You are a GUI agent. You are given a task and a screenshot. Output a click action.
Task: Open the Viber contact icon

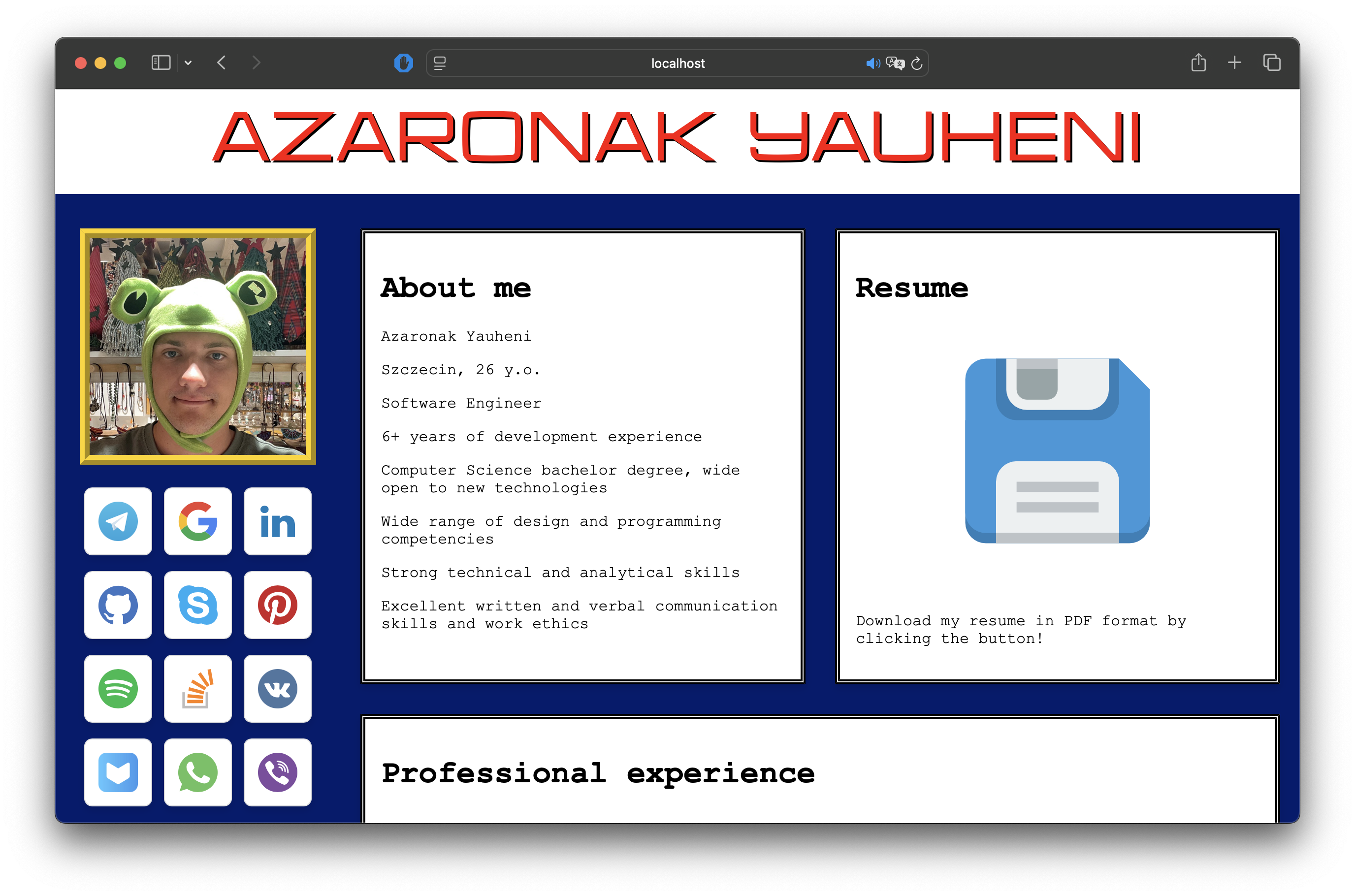click(277, 772)
